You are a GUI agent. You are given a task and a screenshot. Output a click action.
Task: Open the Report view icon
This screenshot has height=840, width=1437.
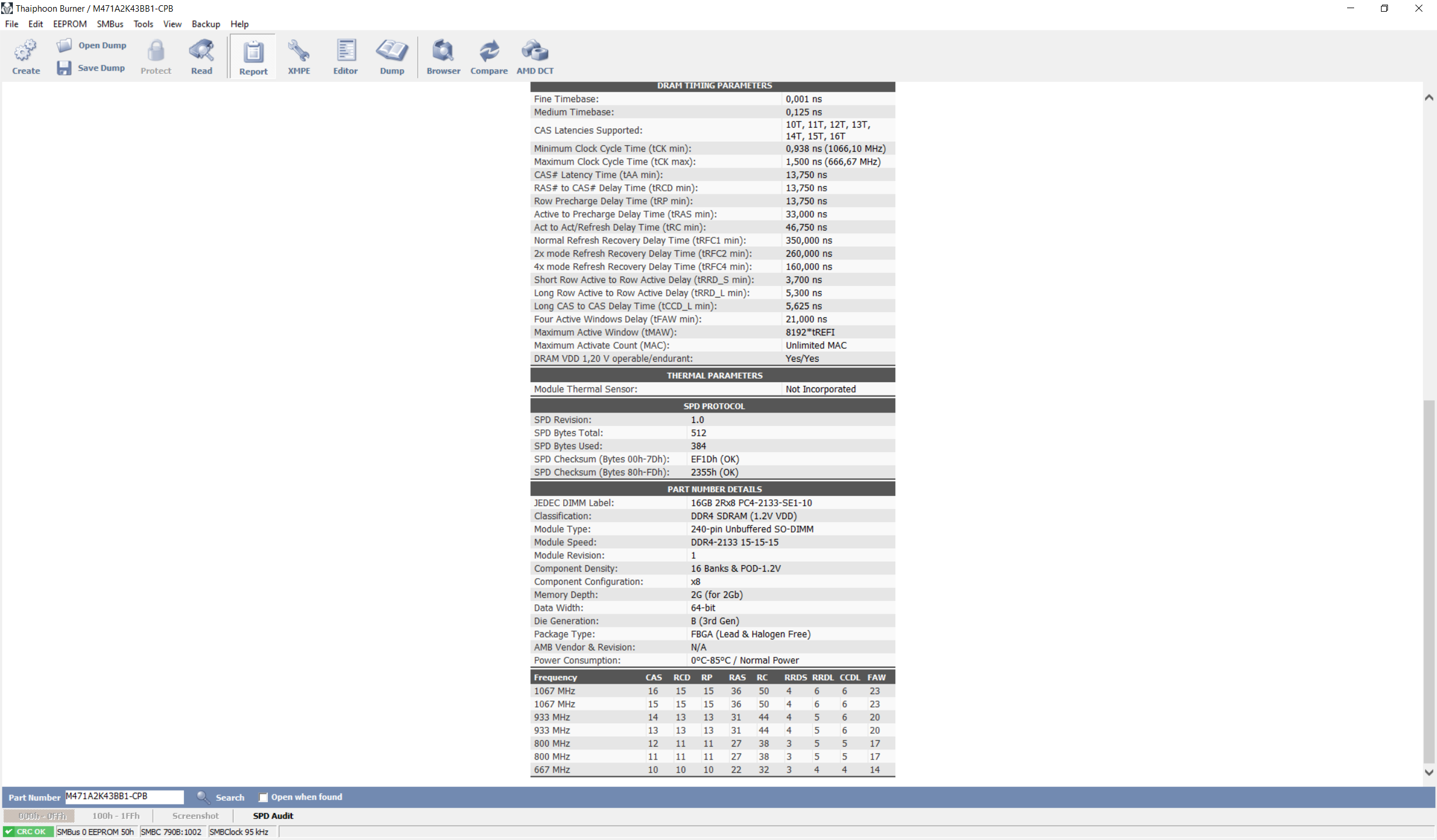(x=253, y=52)
